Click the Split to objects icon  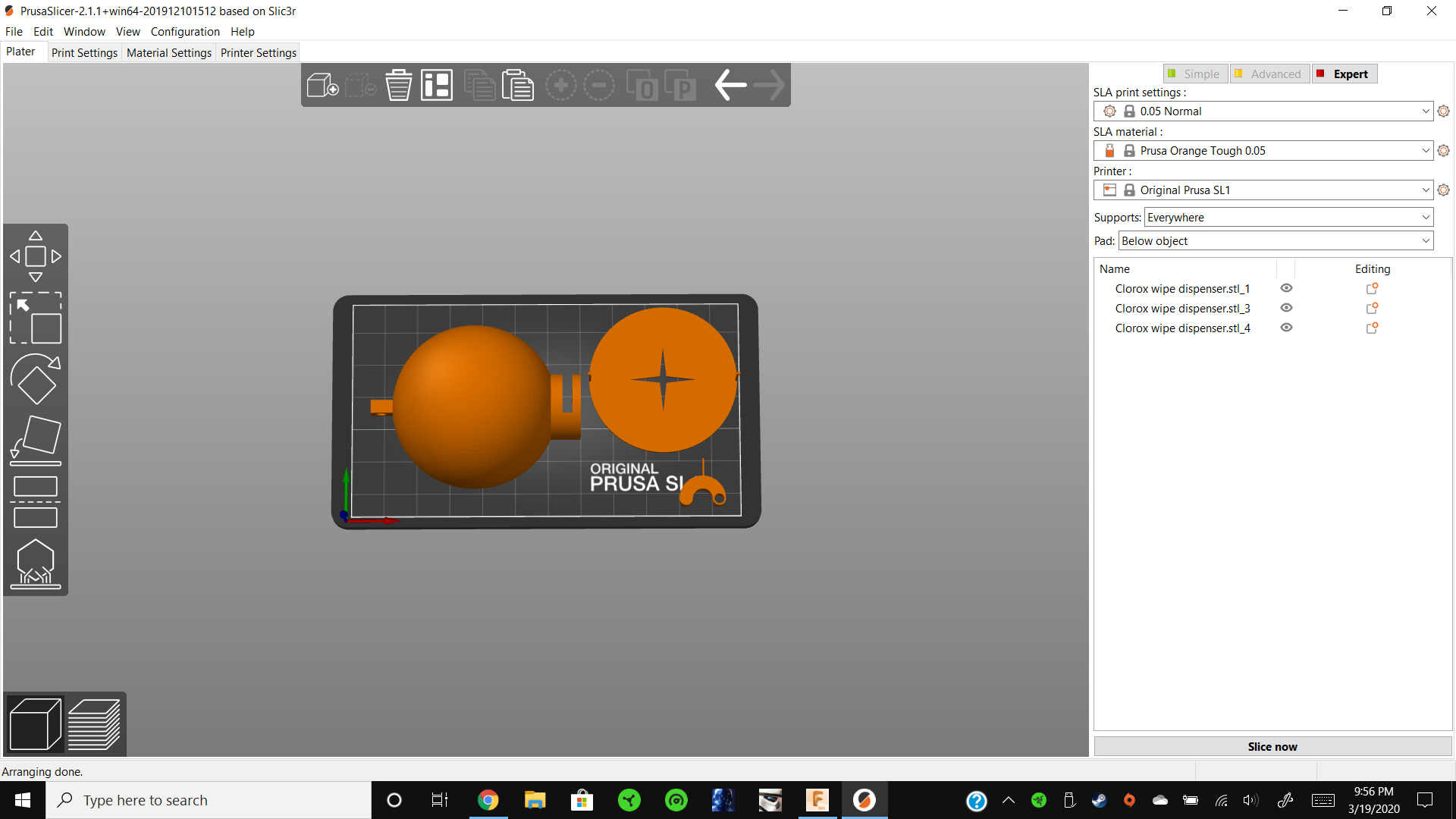(x=642, y=85)
